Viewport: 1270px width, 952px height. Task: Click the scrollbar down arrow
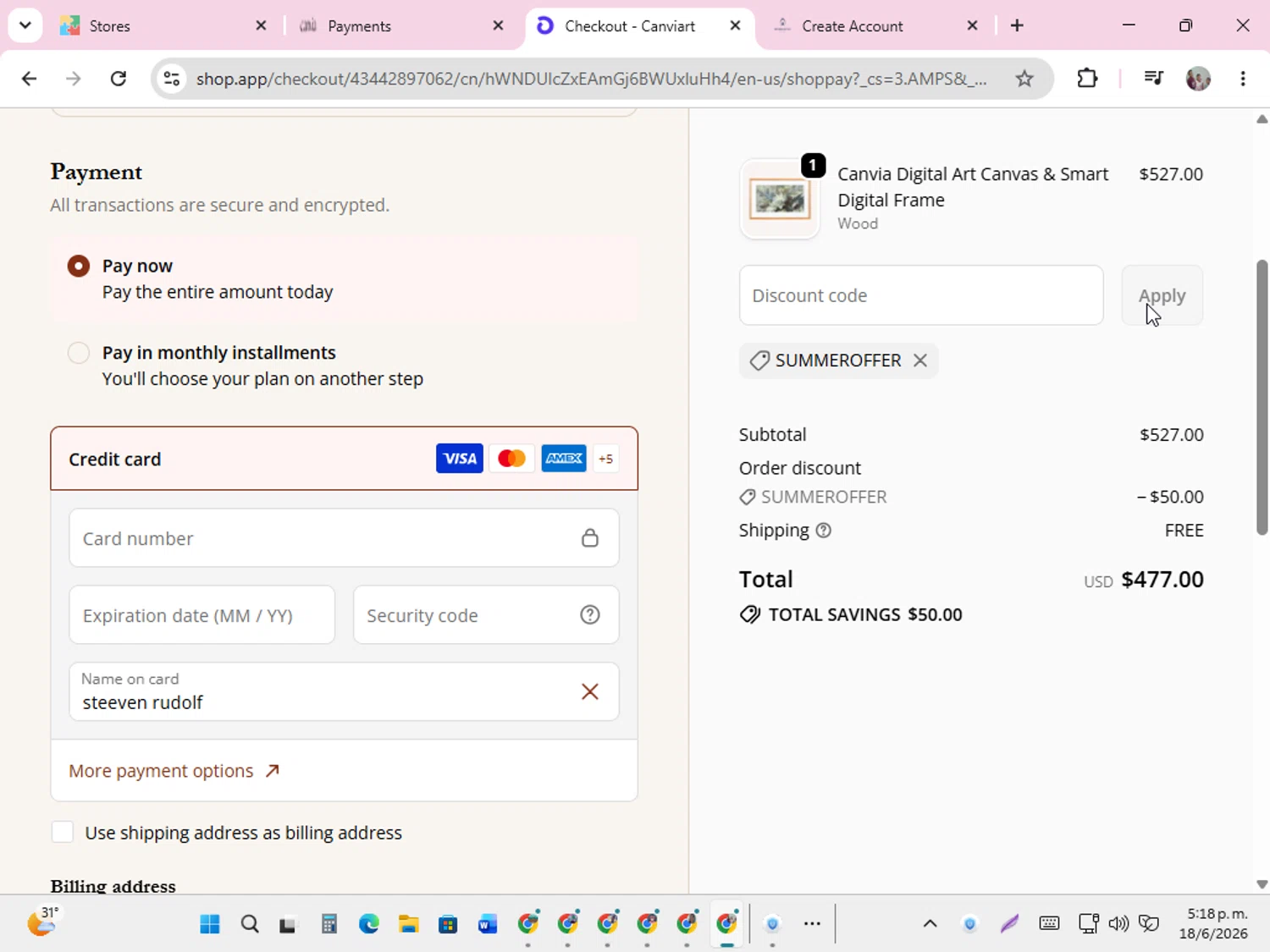1262,884
